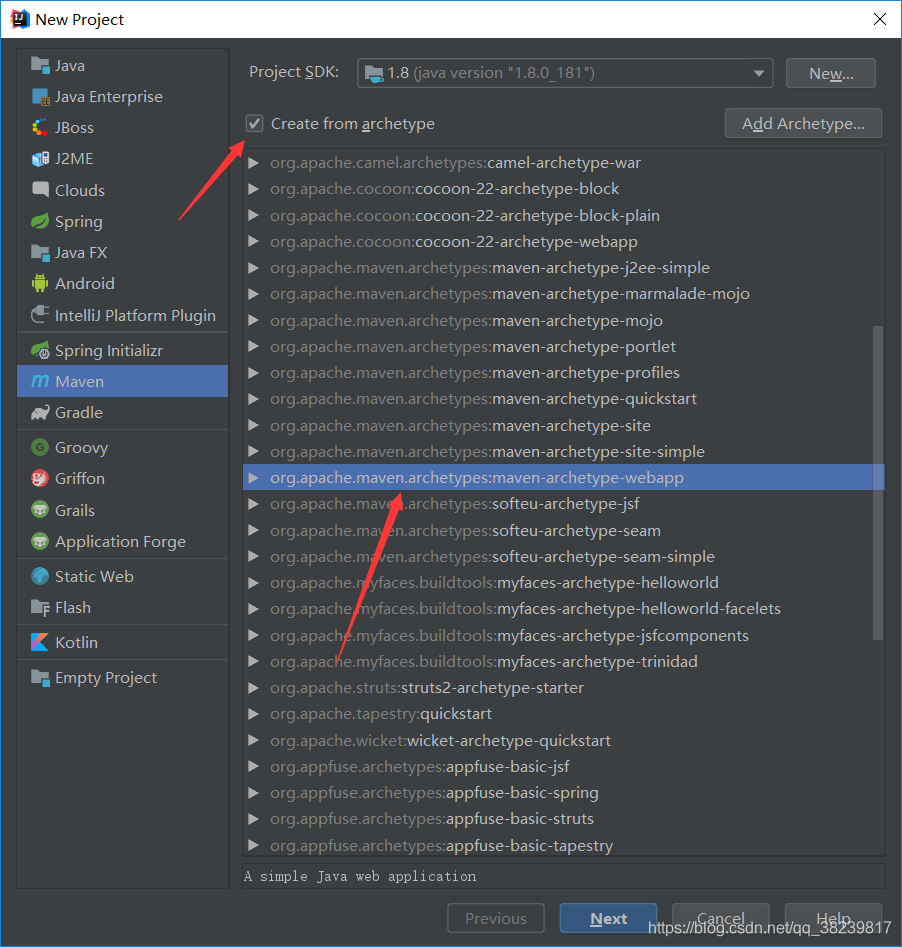Click the Flash icon

40,608
